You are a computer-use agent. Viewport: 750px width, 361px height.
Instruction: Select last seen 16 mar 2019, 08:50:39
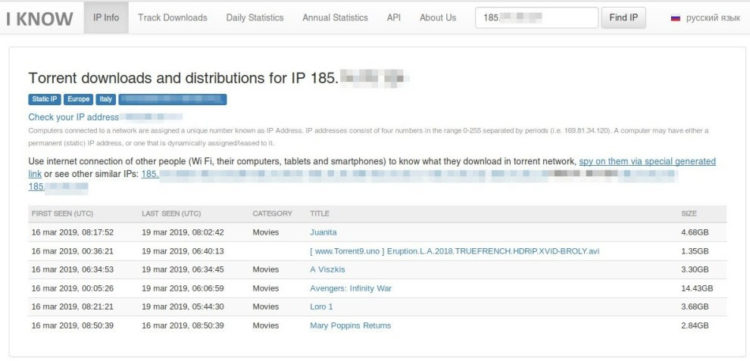click(x=183, y=326)
